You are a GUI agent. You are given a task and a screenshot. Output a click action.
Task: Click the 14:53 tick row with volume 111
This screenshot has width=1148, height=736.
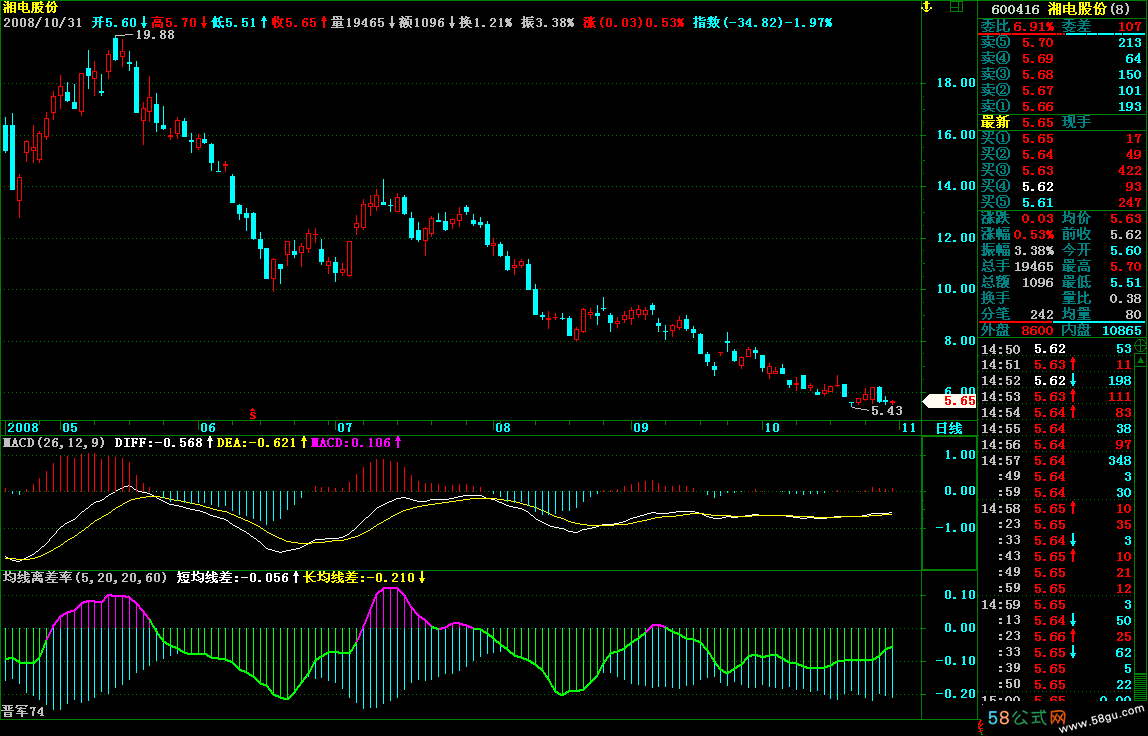coord(1056,397)
